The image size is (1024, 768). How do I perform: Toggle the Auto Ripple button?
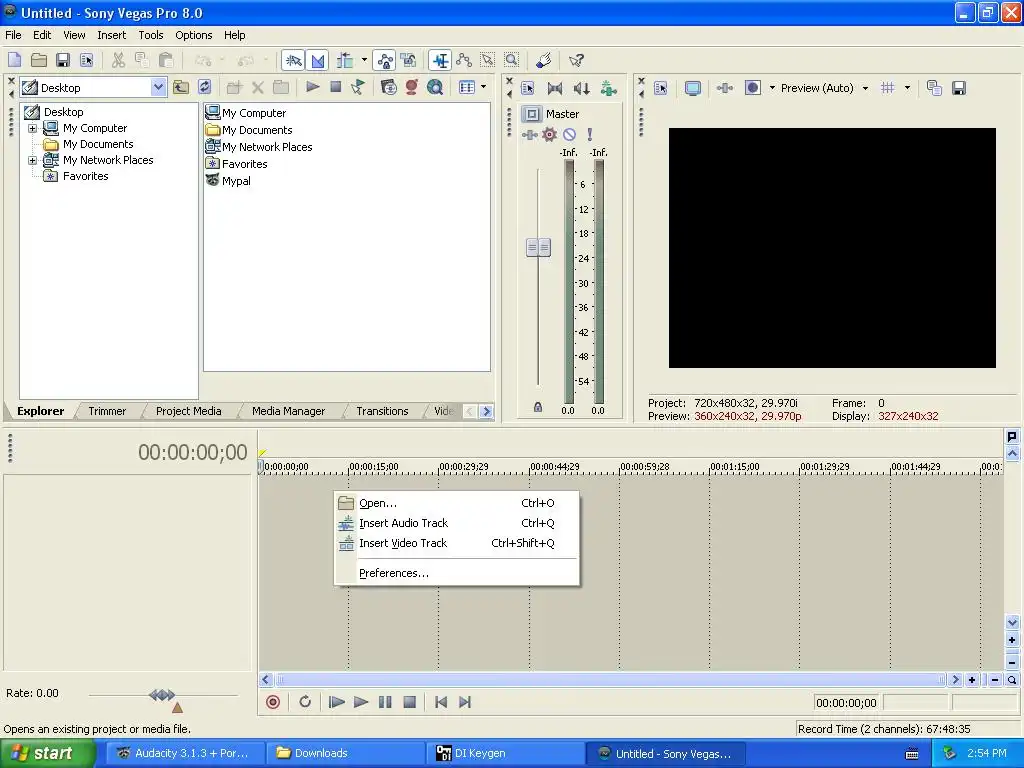[x=345, y=61]
